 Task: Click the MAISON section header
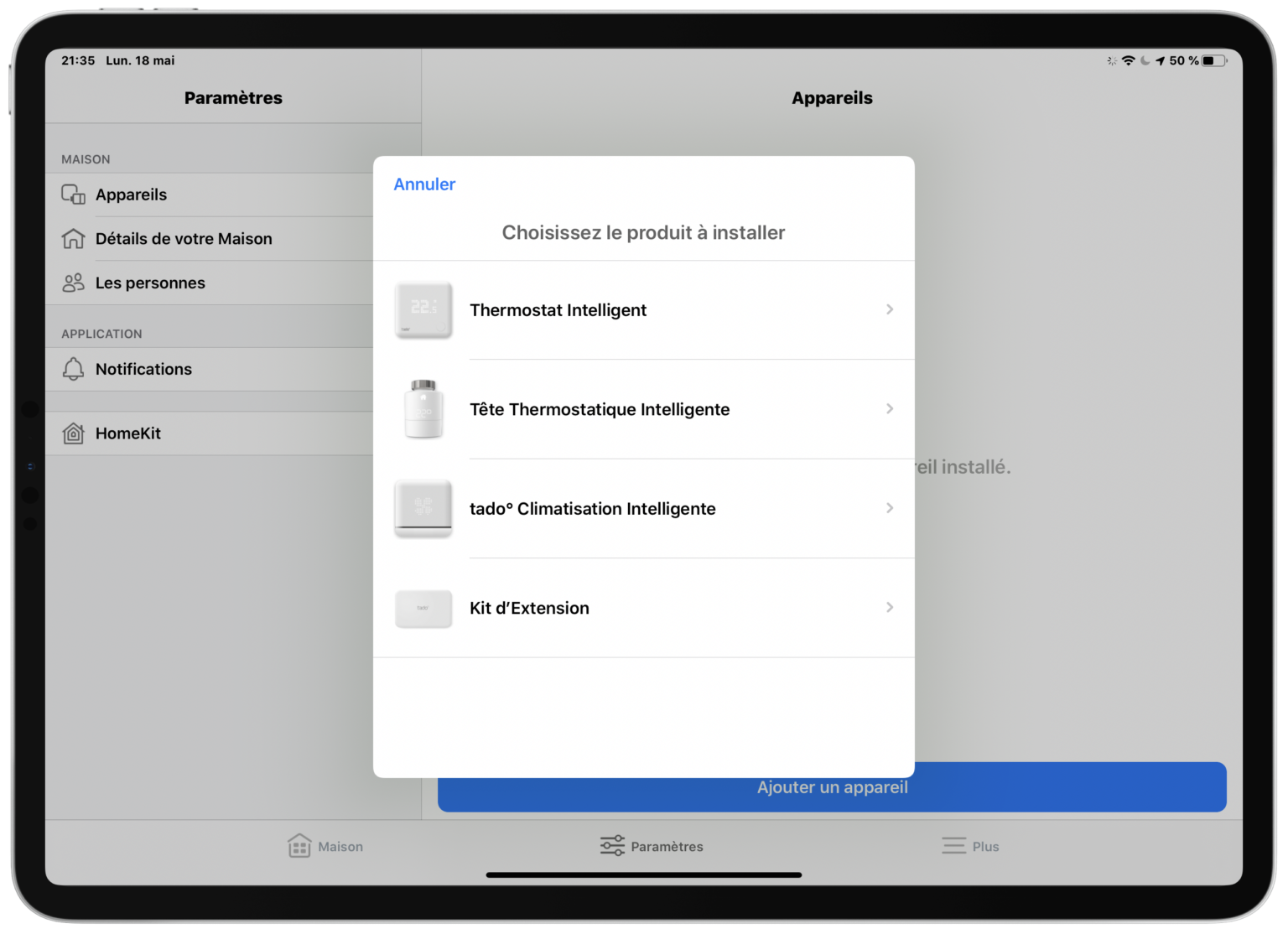[86, 159]
